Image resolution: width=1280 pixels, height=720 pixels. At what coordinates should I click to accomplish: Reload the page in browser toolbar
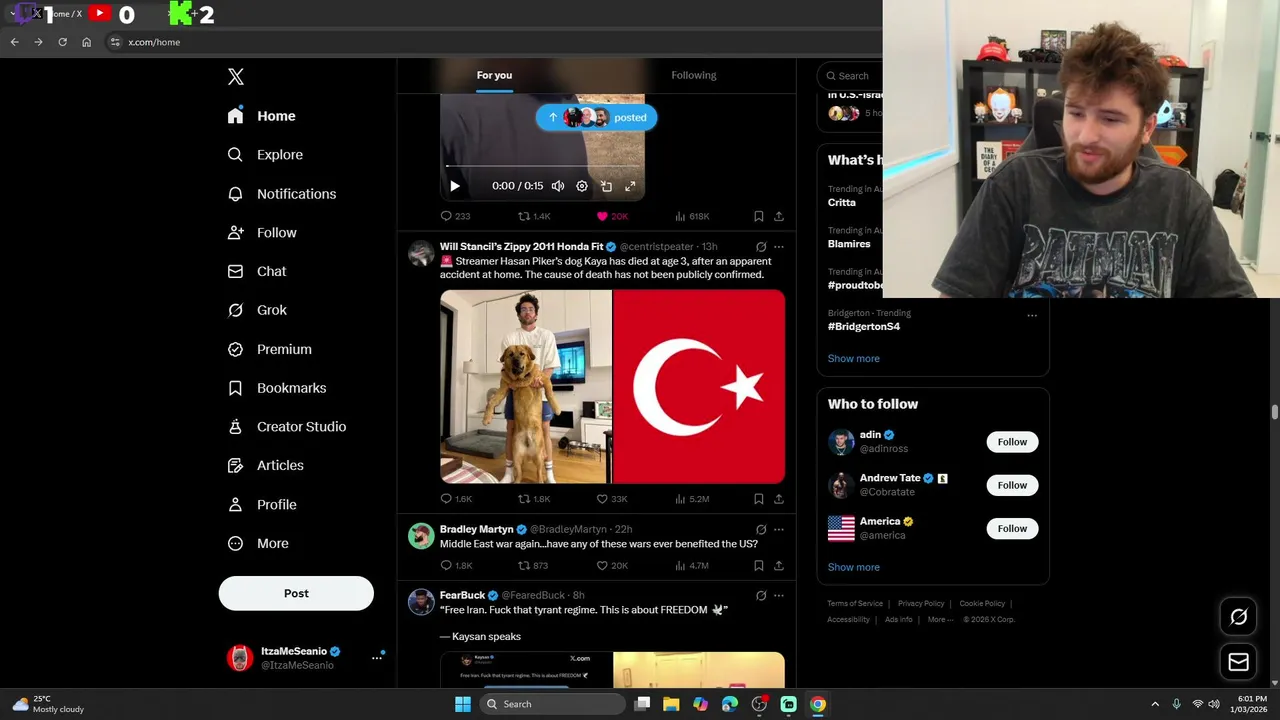pyautogui.click(x=62, y=42)
